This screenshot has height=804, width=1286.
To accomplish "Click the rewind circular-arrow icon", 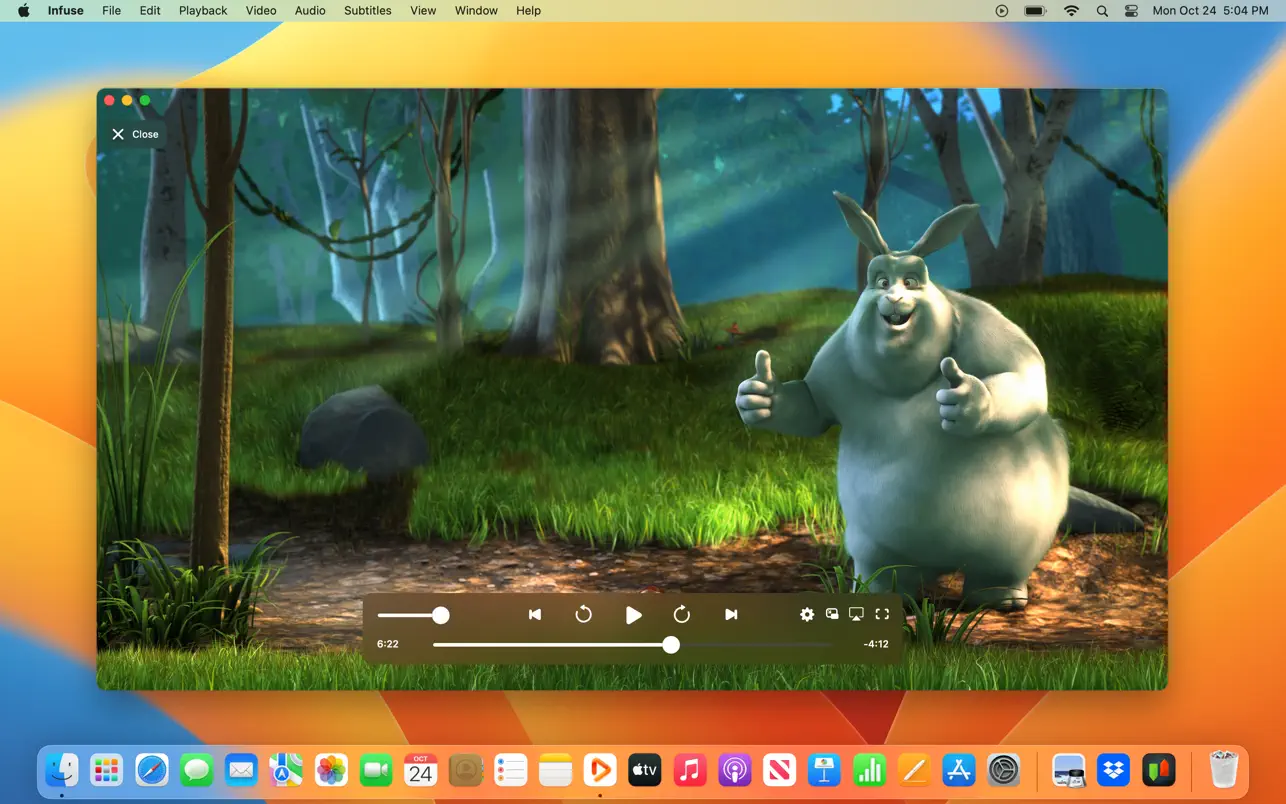I will tap(584, 615).
